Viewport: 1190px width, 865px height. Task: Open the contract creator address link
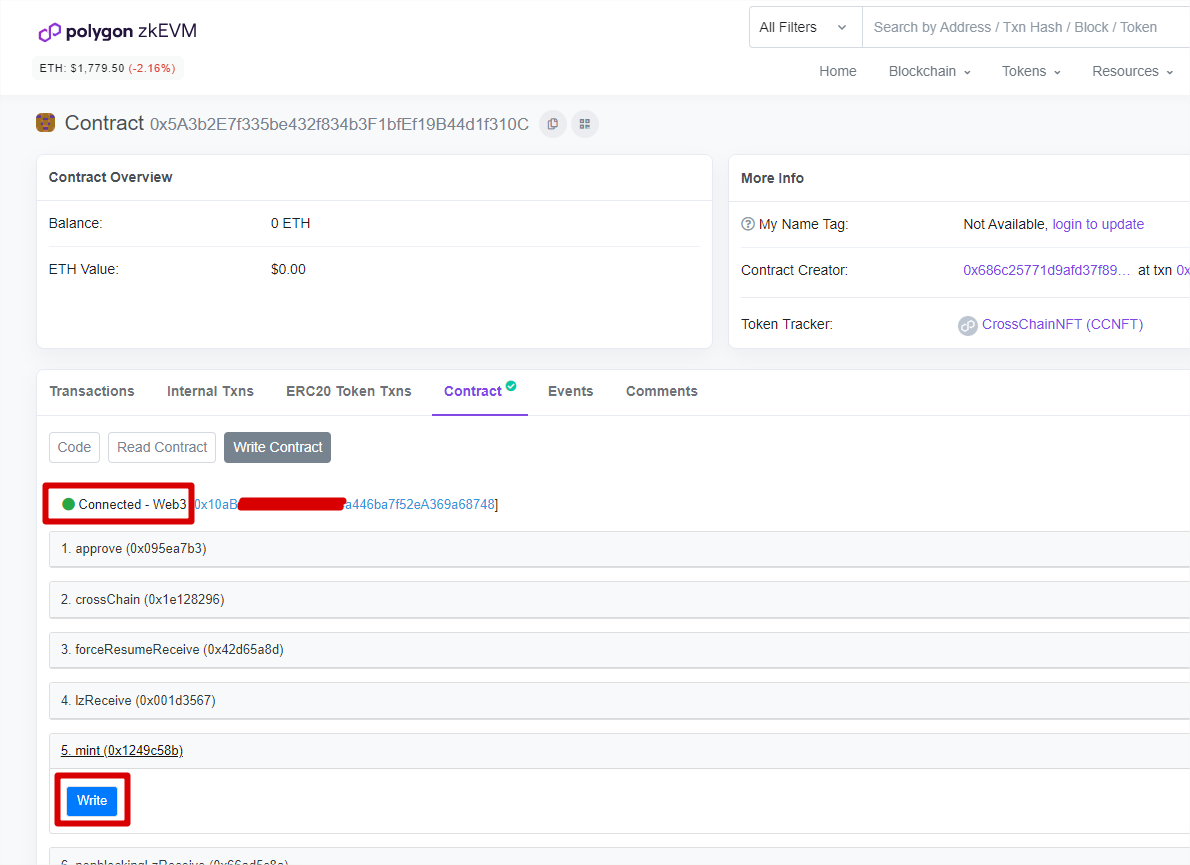tap(1047, 270)
